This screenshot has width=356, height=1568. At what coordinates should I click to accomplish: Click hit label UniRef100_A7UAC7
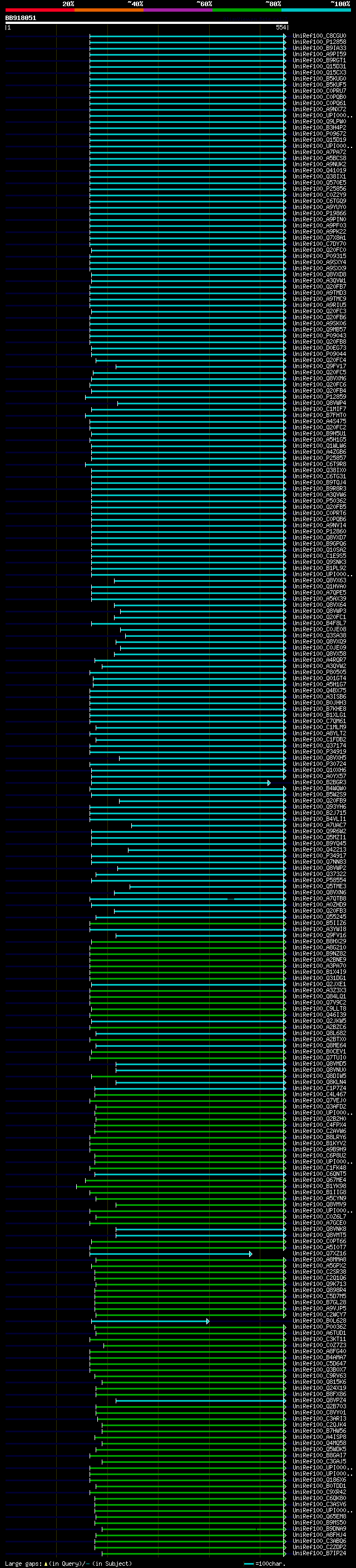tap(319, 825)
